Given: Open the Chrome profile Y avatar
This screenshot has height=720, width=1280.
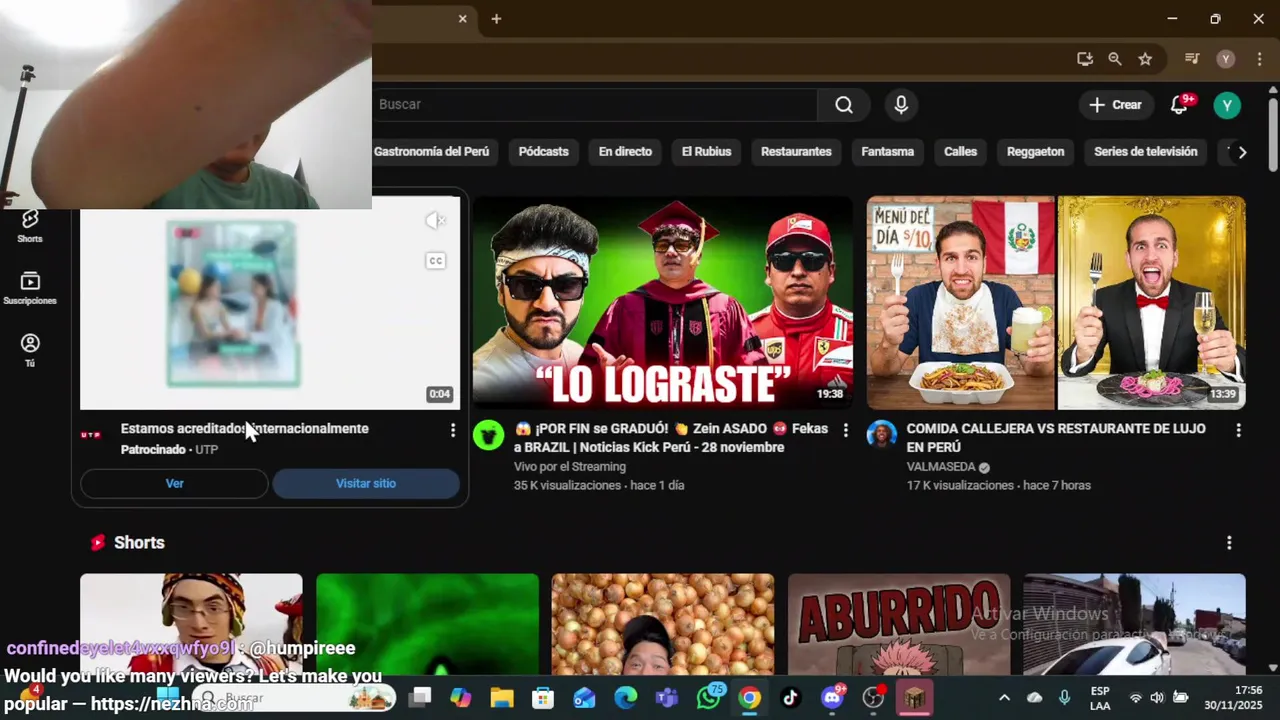Looking at the screenshot, I should (x=1225, y=59).
